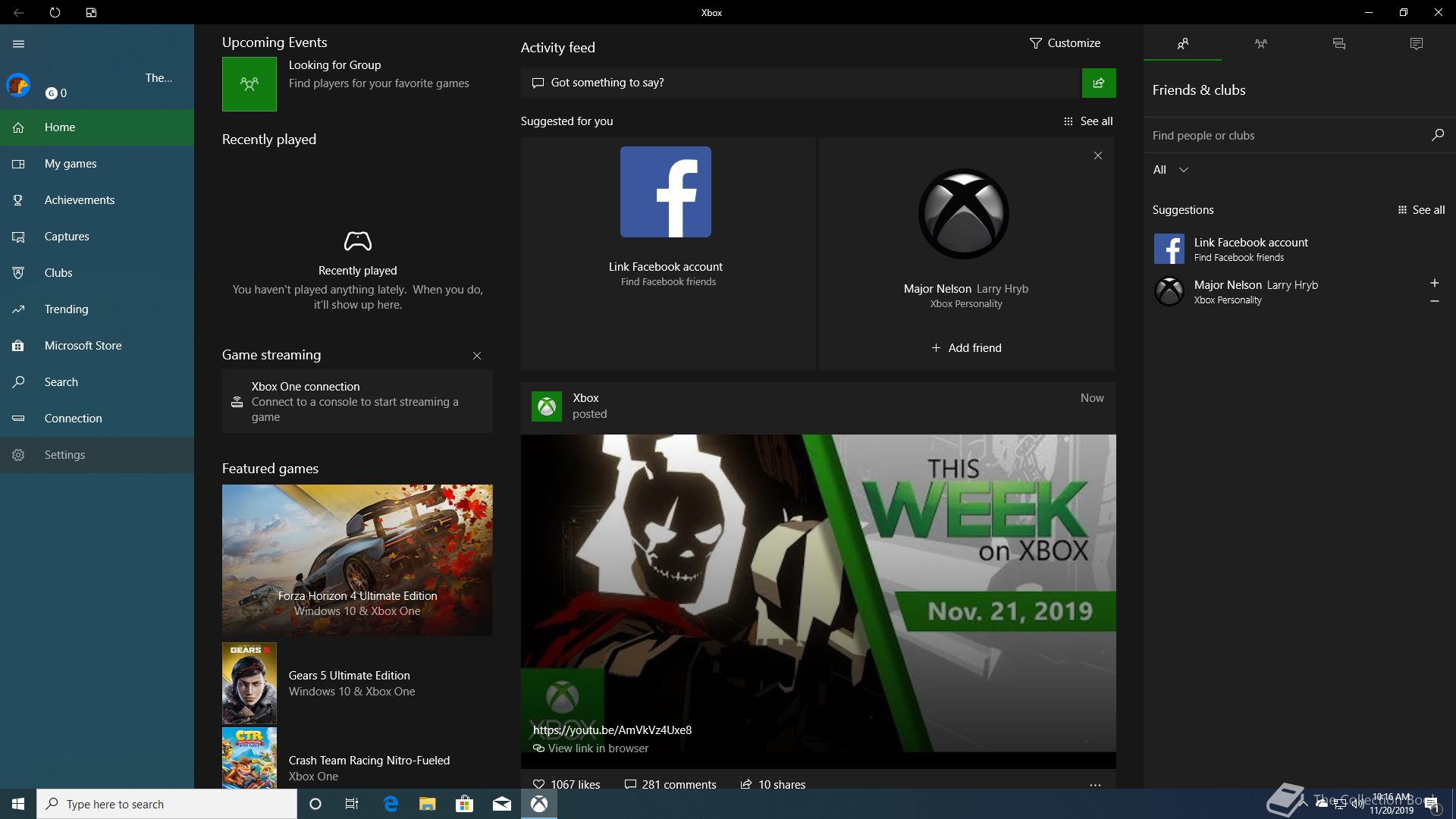1456x819 pixels.
Task: Open the more options ellipsis on the post
Action: coord(1095,785)
